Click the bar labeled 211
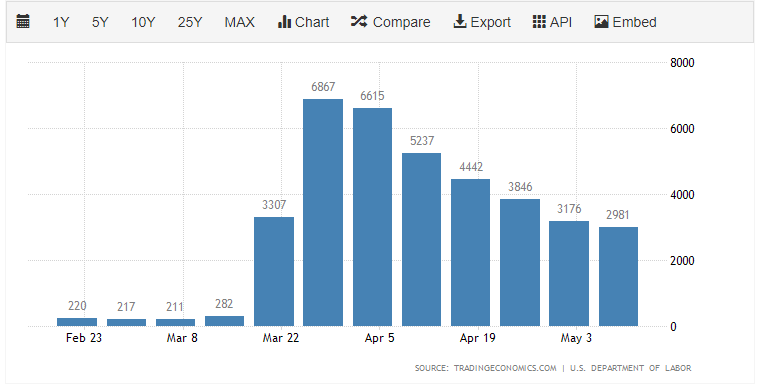758x388 pixels. click(175, 322)
